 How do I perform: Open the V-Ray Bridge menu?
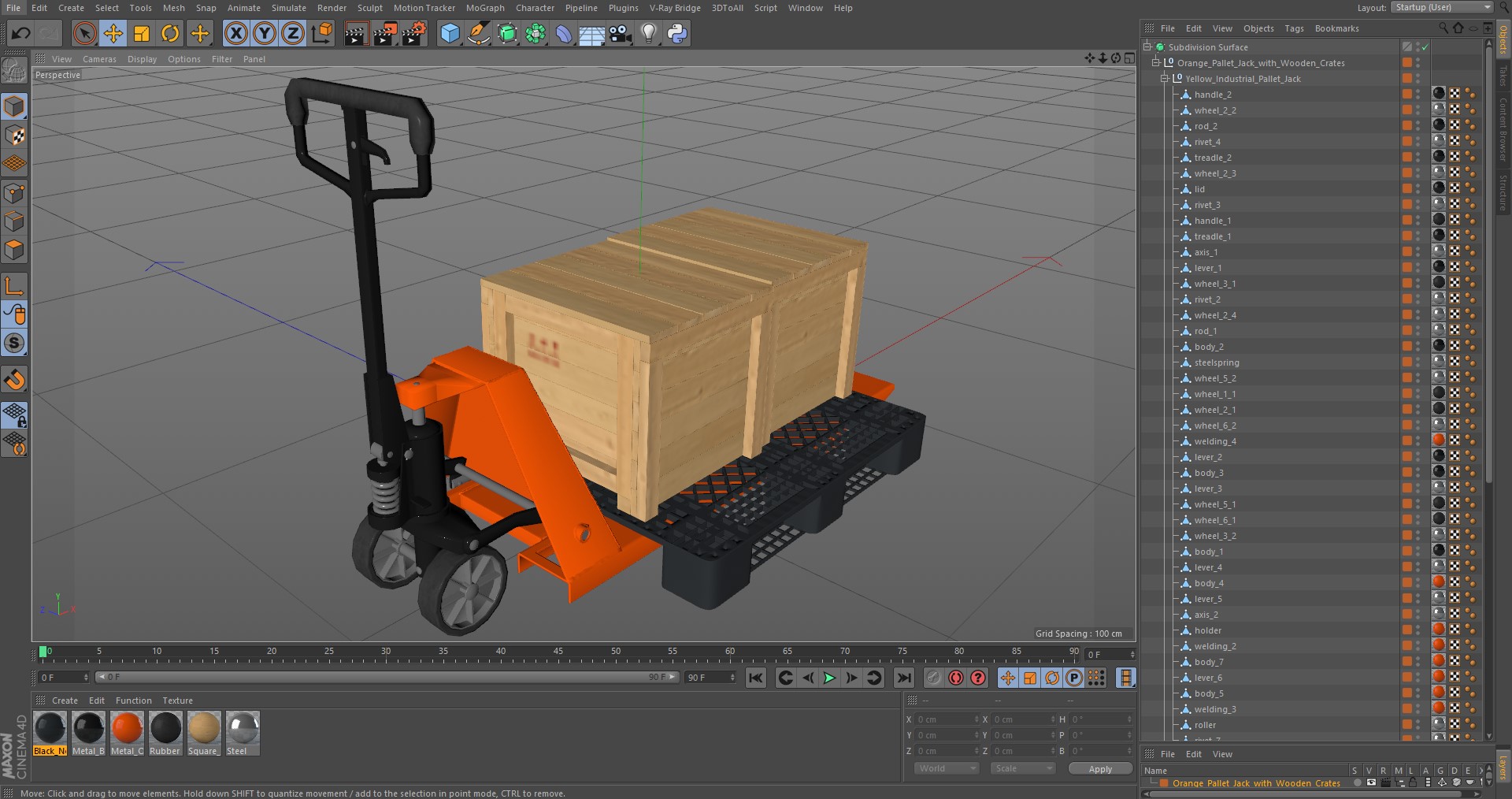point(675,8)
